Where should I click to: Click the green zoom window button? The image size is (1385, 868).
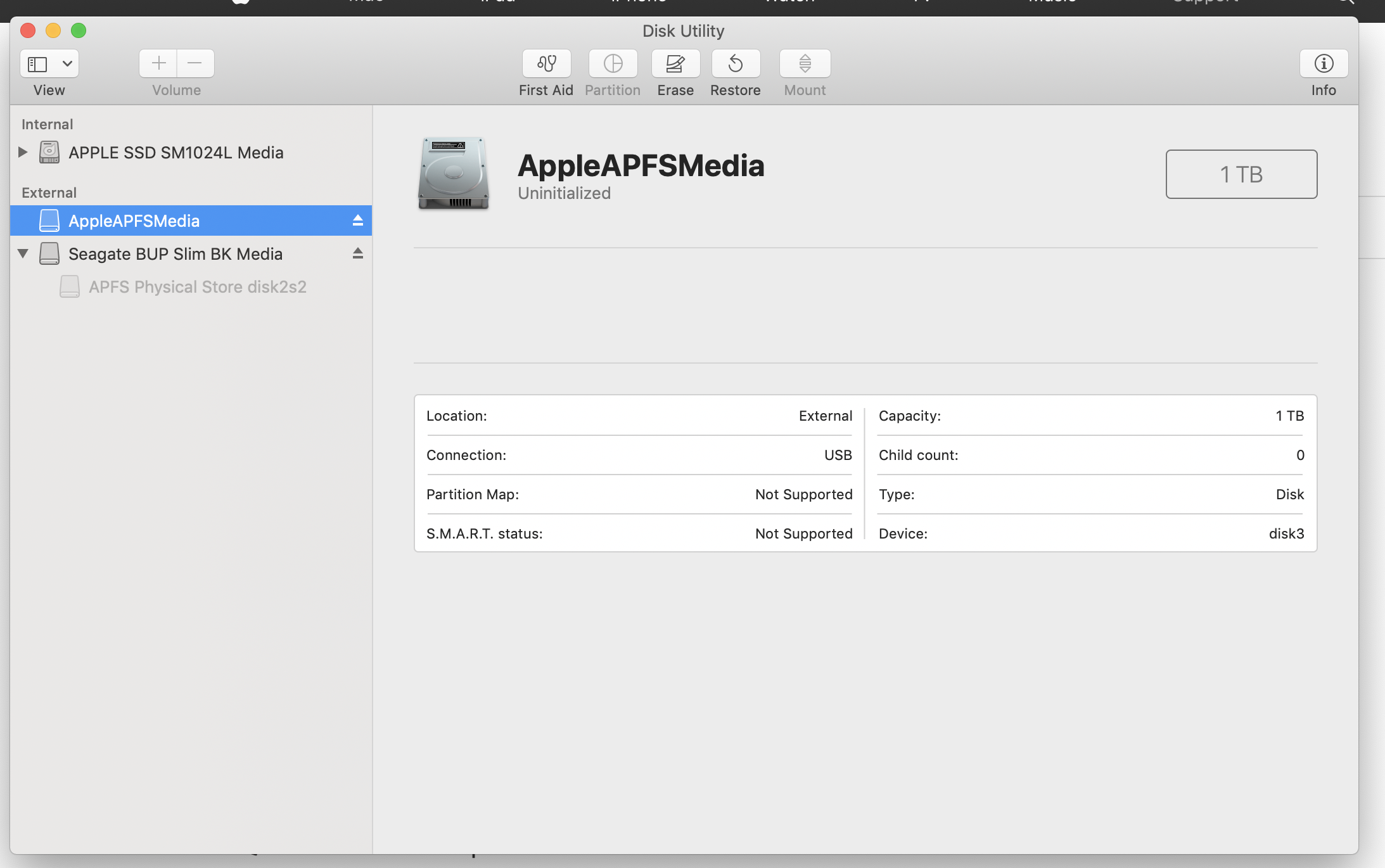tap(79, 30)
